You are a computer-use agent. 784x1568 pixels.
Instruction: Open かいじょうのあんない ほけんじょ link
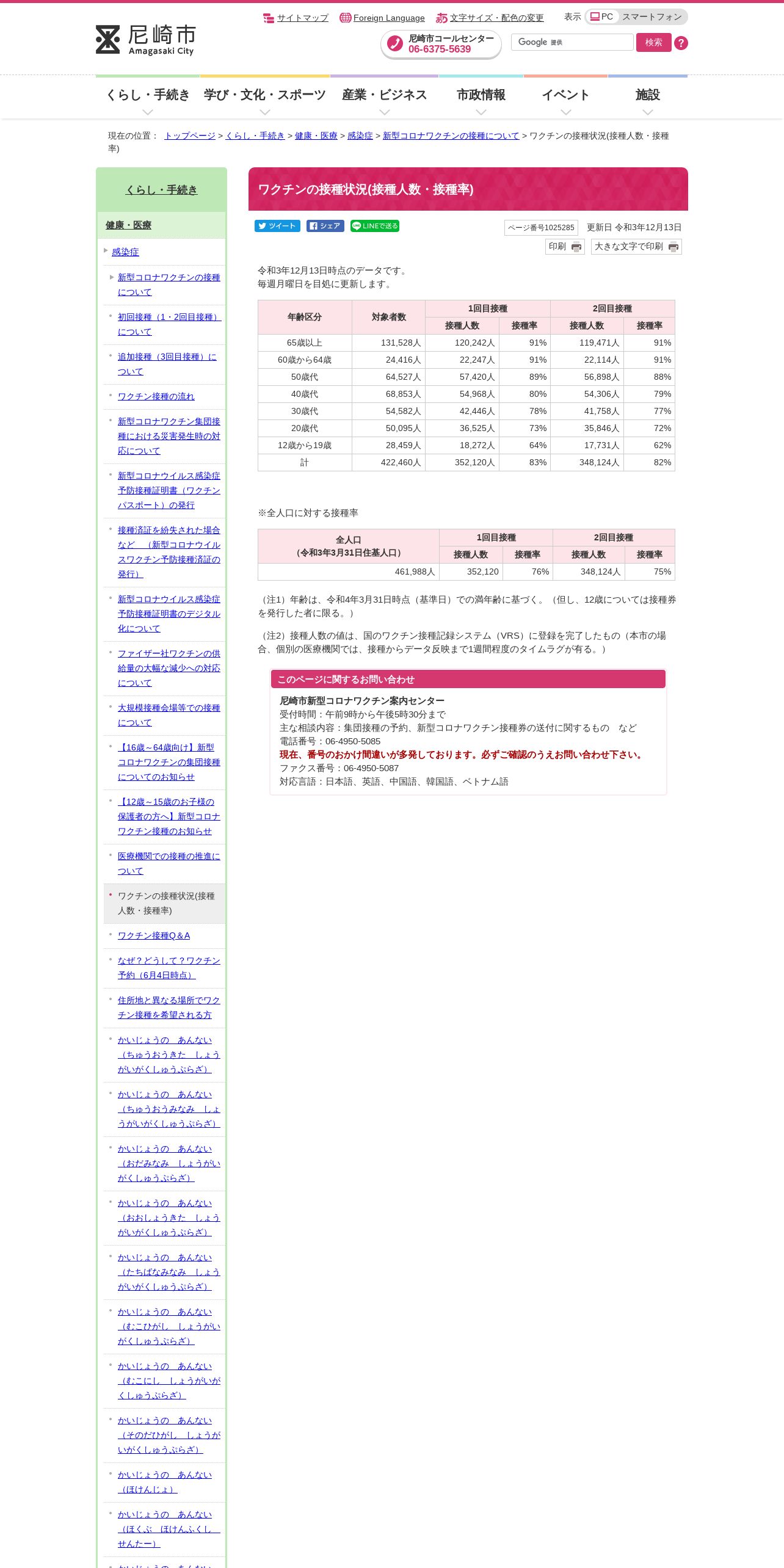165,1482
